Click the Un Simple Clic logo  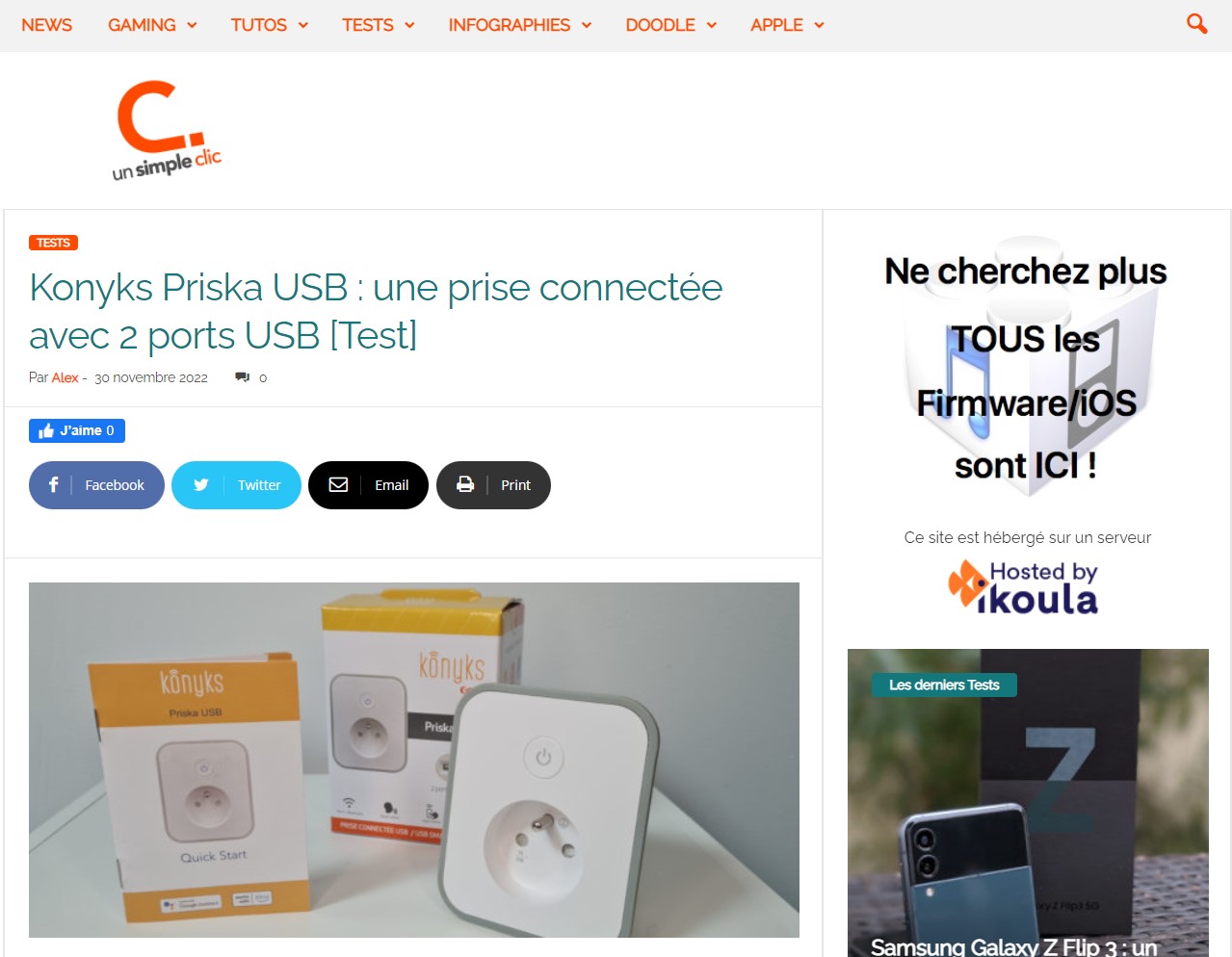coord(167,131)
